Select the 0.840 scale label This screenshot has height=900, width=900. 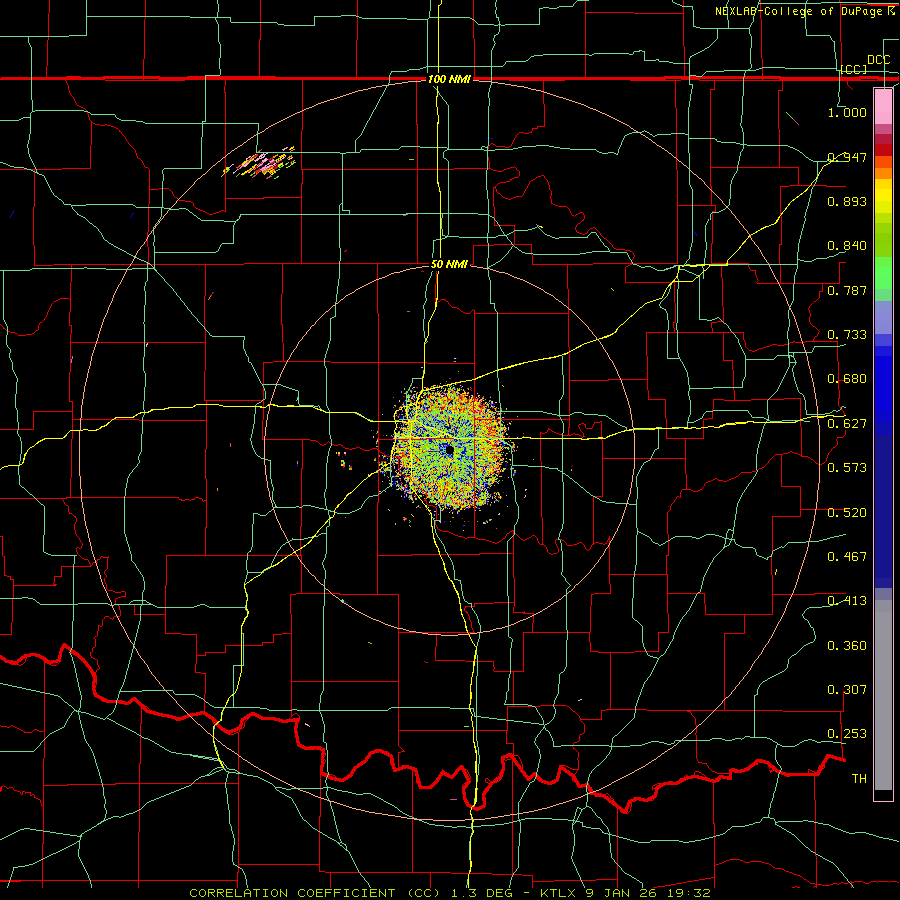847,246
